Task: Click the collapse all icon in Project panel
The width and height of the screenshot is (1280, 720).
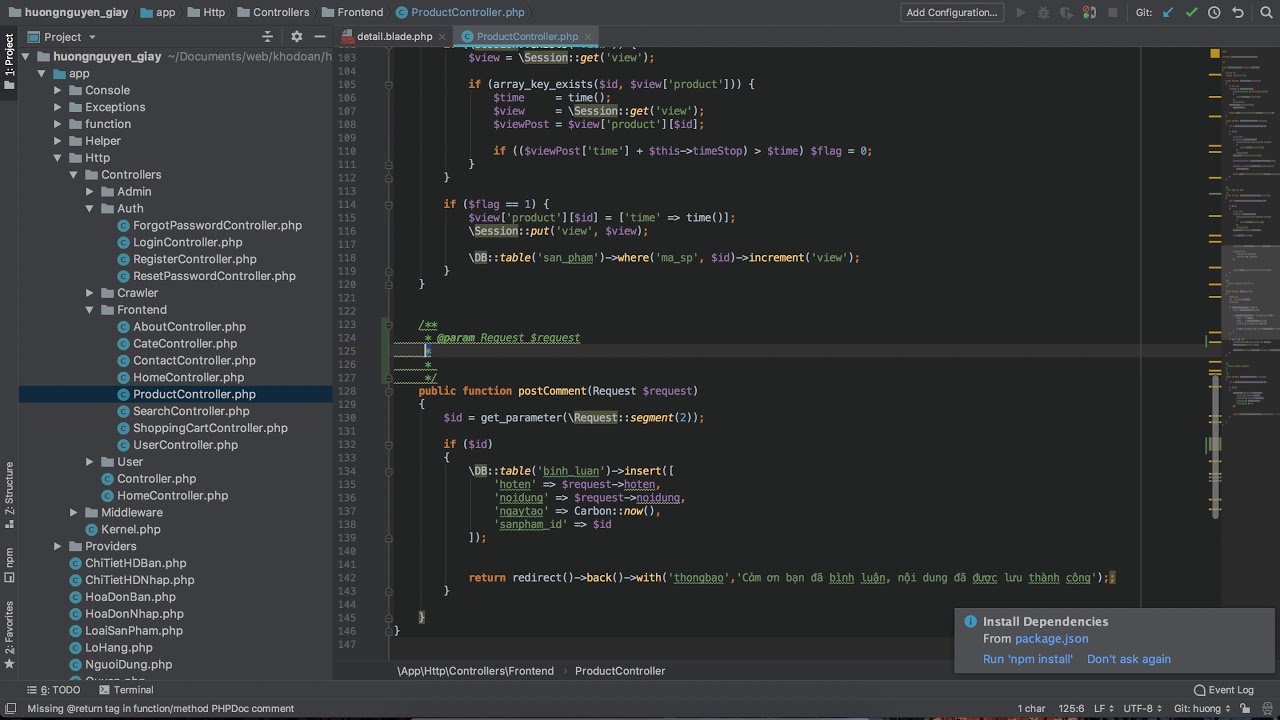Action: [267, 37]
